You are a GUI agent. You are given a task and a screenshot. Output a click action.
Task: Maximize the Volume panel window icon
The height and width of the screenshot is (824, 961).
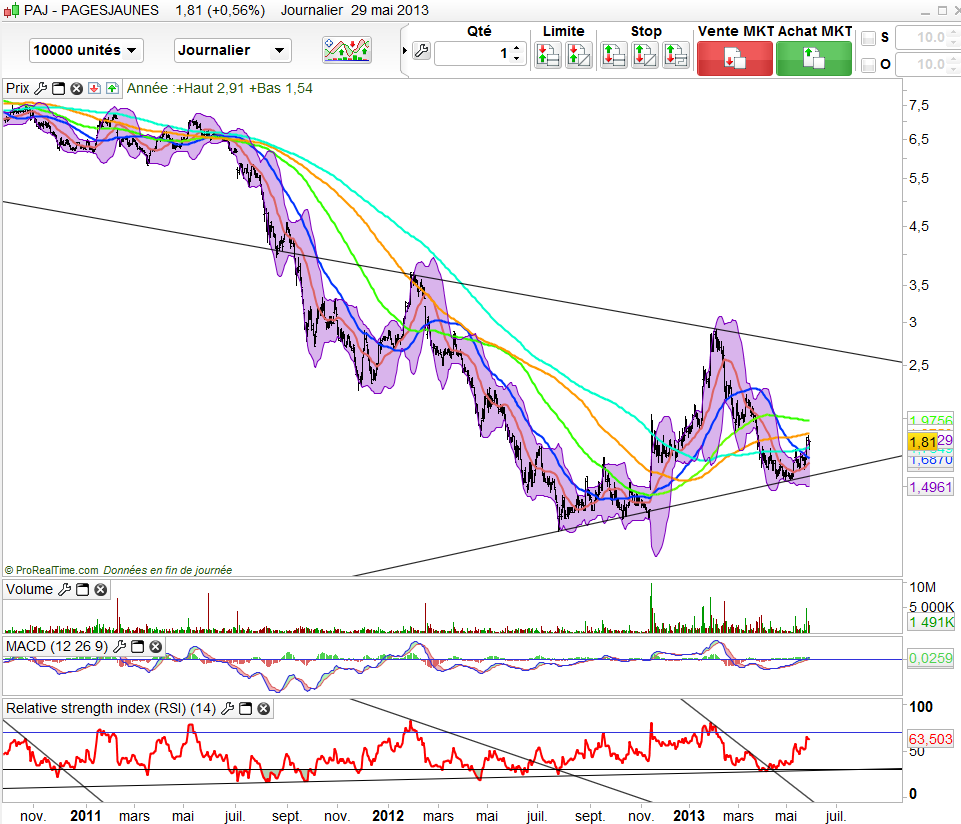tap(82, 590)
